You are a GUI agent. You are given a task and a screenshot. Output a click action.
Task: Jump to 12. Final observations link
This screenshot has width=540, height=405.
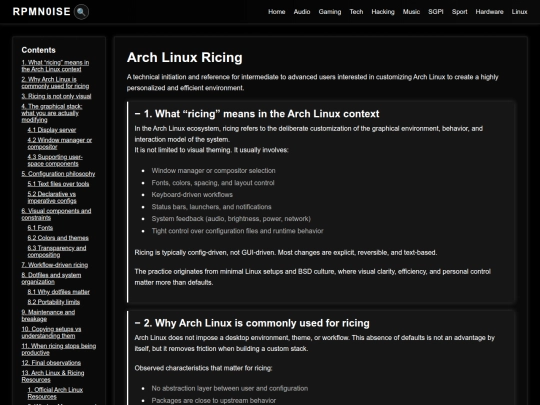coord(51,363)
